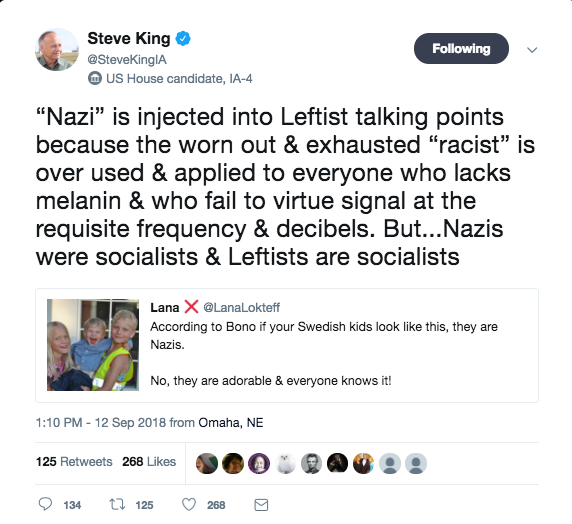Click the blue verified badge
572x524 pixels.
183,38
